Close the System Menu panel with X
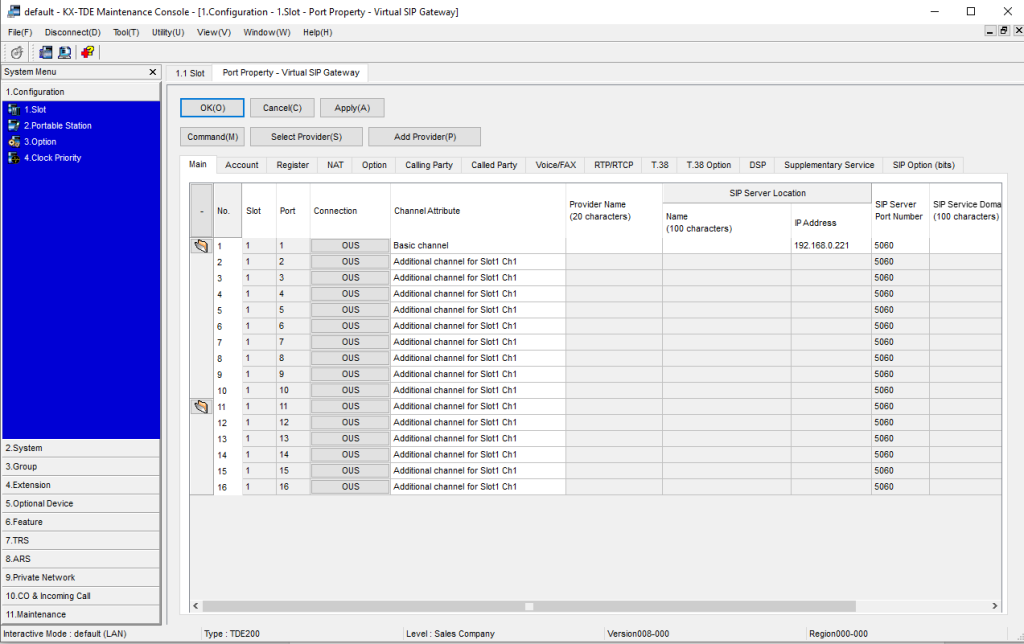 pyautogui.click(x=153, y=72)
